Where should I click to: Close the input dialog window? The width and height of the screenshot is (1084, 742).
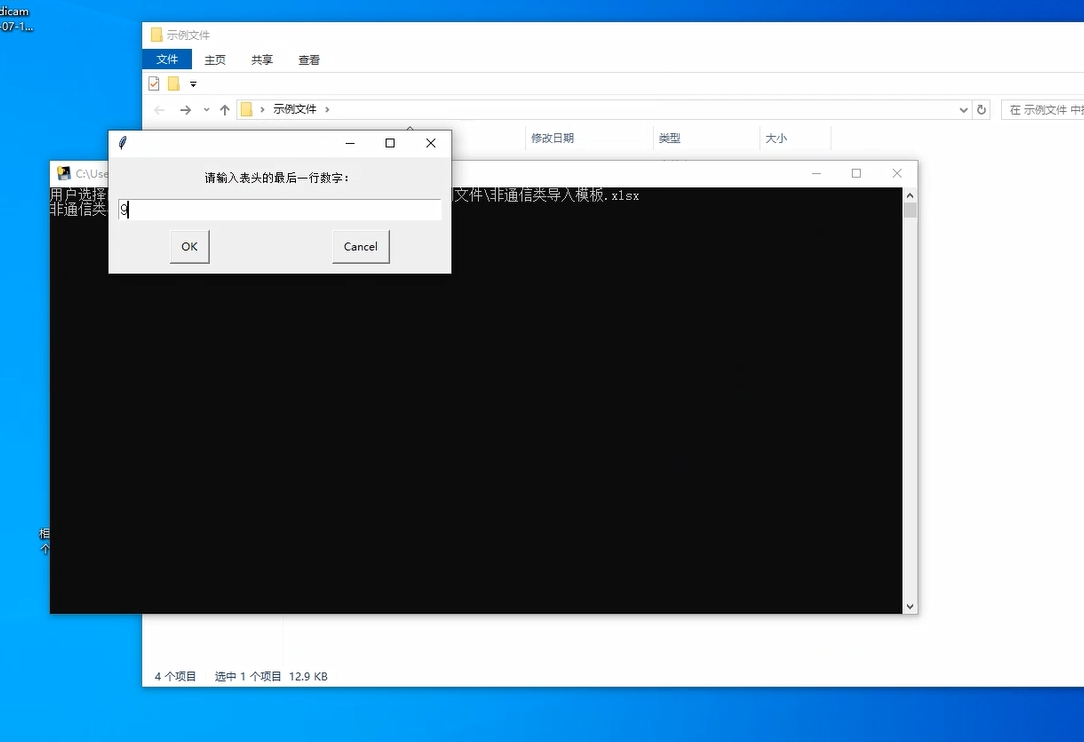(431, 143)
